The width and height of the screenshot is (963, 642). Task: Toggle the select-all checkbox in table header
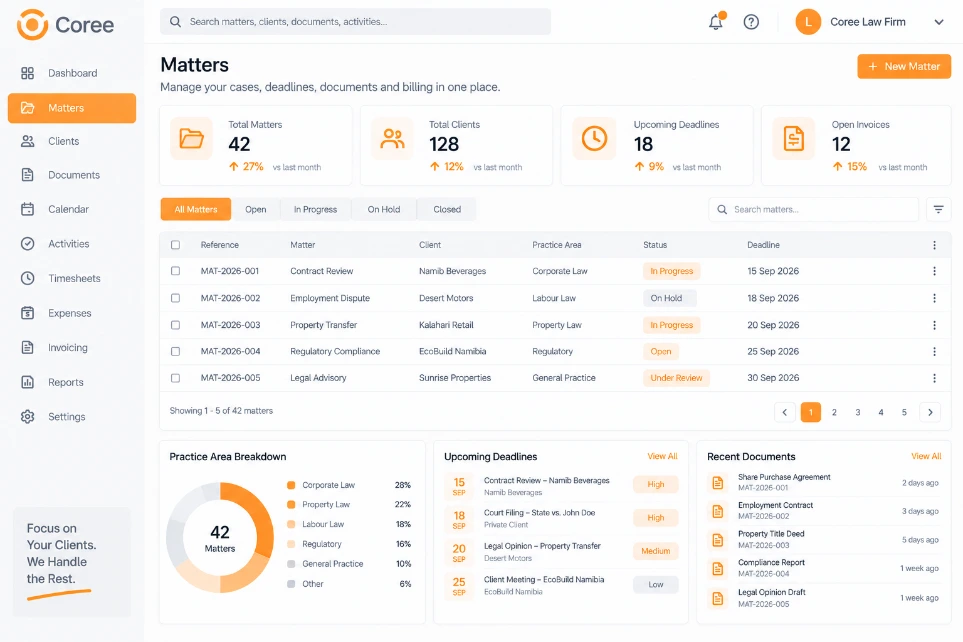point(176,245)
